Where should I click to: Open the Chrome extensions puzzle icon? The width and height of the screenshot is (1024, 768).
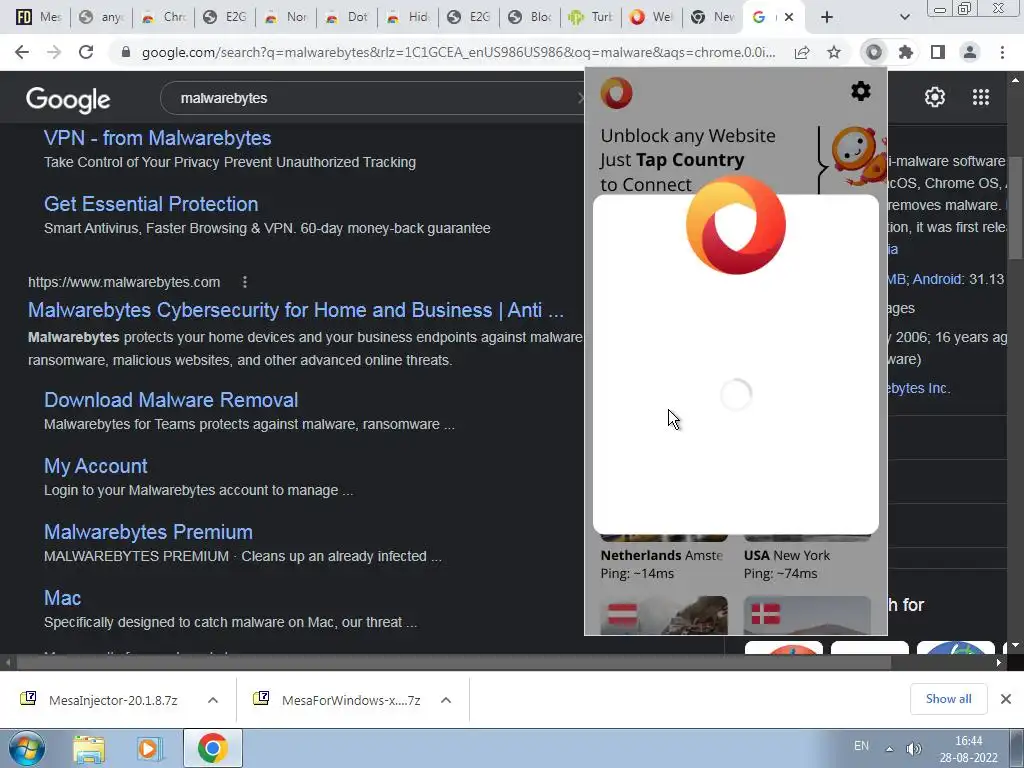tap(906, 52)
